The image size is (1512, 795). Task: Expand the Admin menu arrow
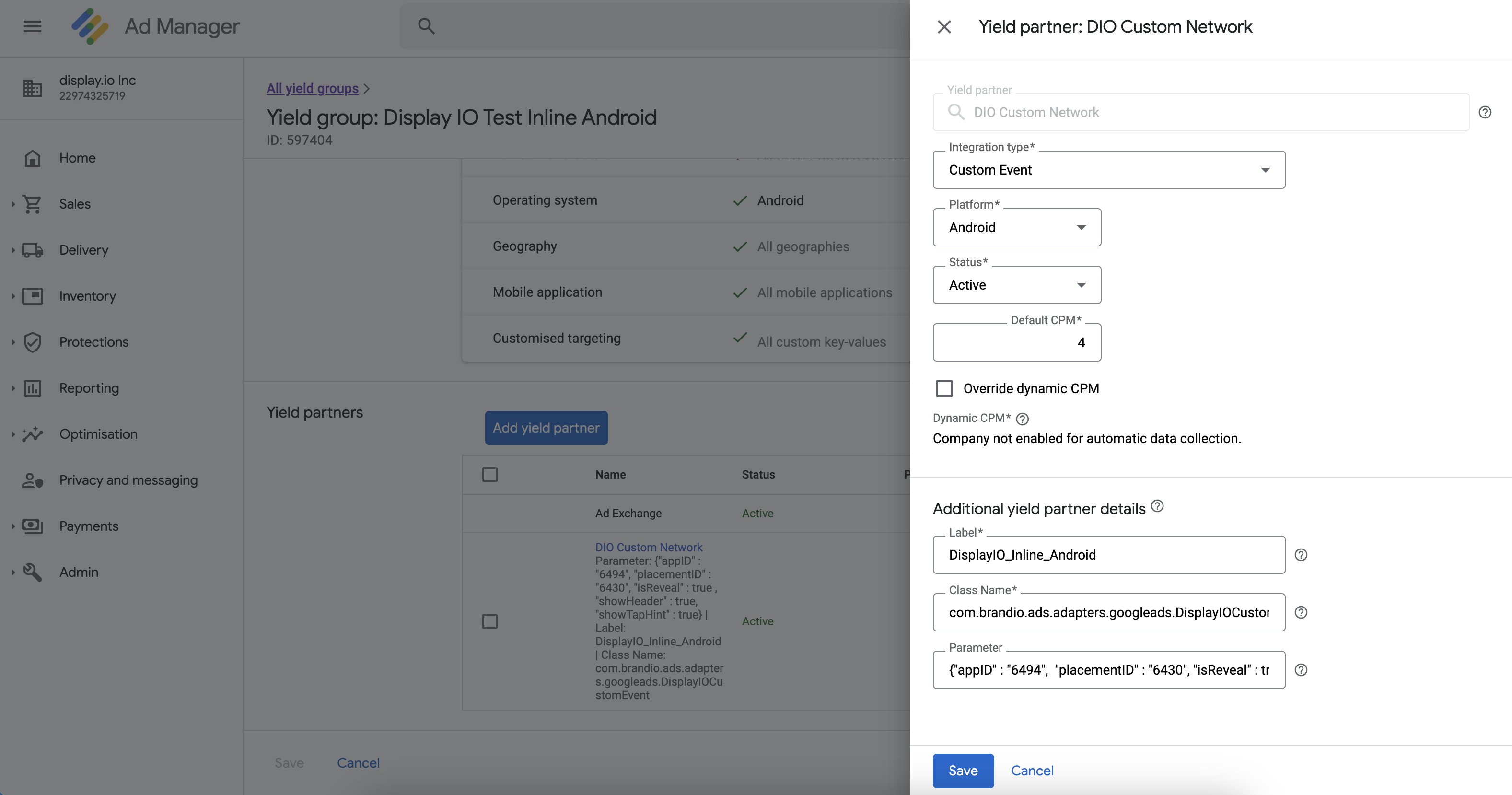(x=13, y=572)
